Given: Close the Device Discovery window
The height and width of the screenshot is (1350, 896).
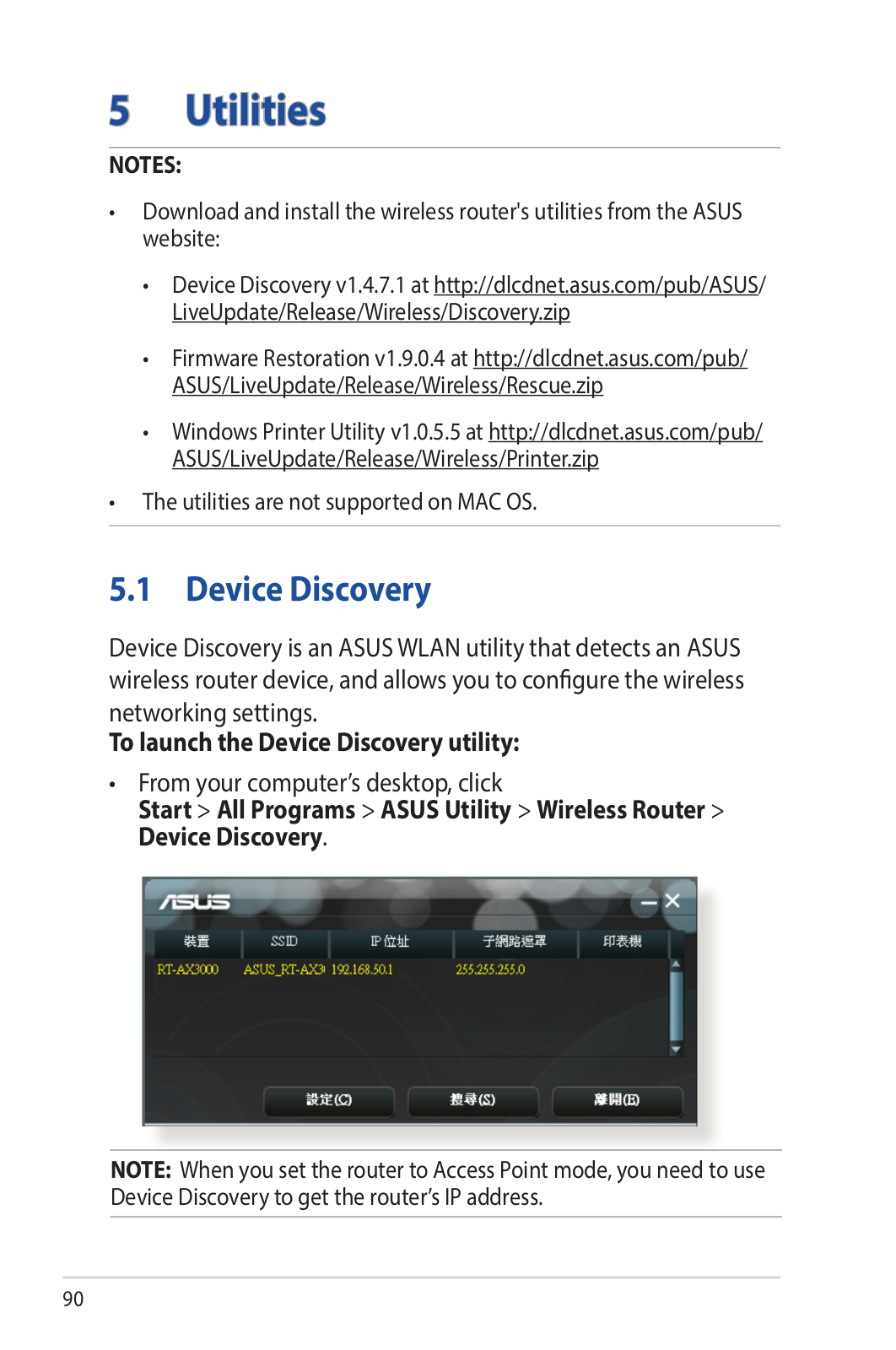Looking at the screenshot, I should (672, 901).
